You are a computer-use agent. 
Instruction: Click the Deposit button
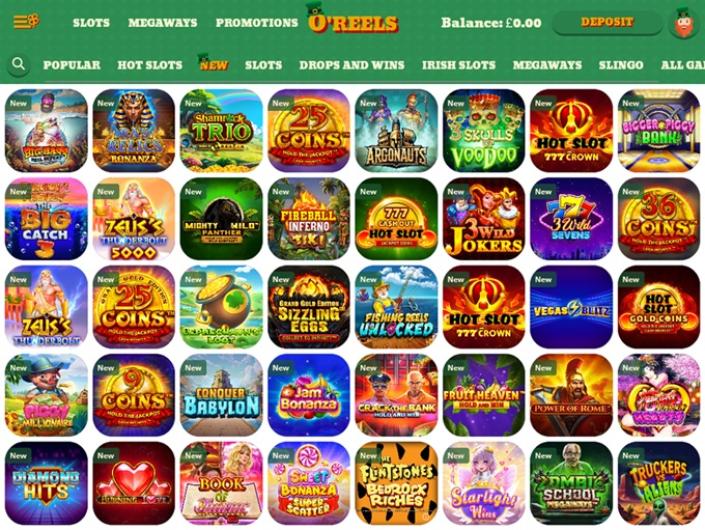pos(607,22)
